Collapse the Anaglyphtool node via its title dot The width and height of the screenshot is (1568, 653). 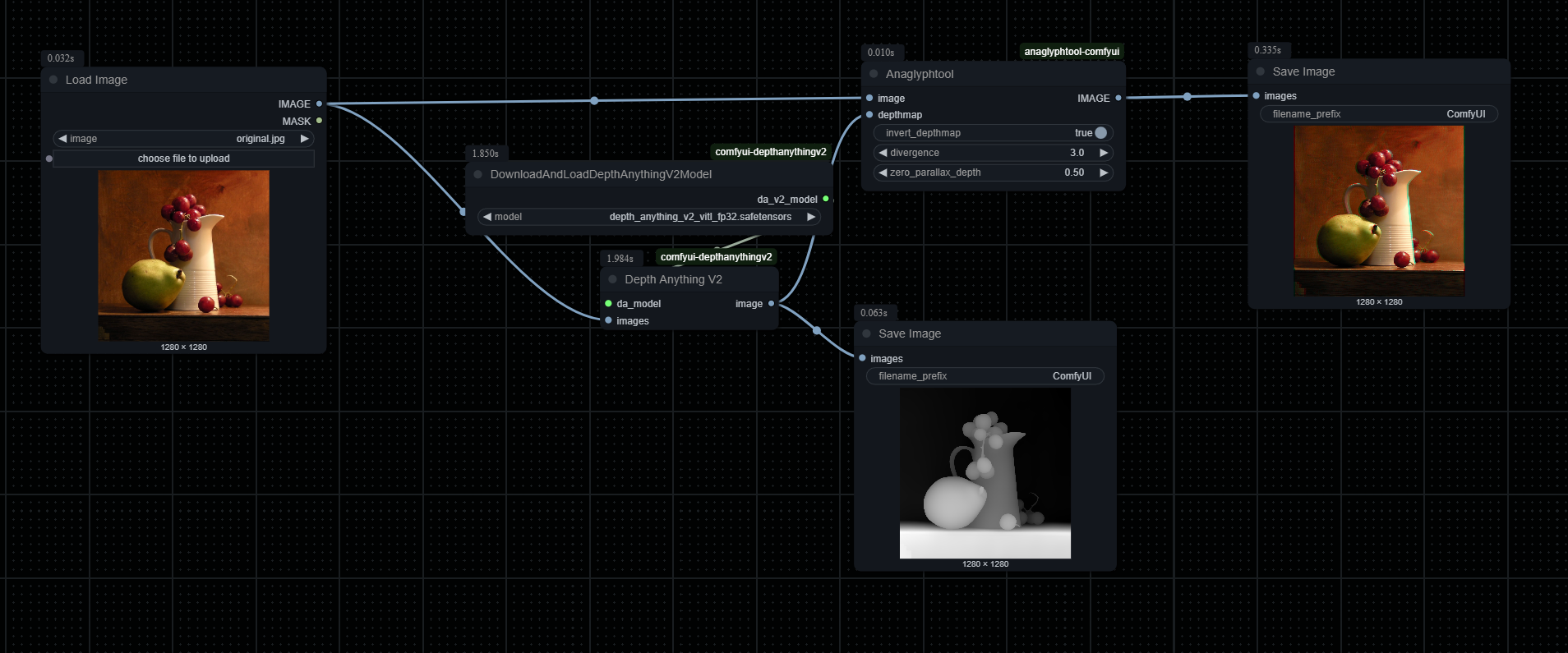click(x=874, y=74)
